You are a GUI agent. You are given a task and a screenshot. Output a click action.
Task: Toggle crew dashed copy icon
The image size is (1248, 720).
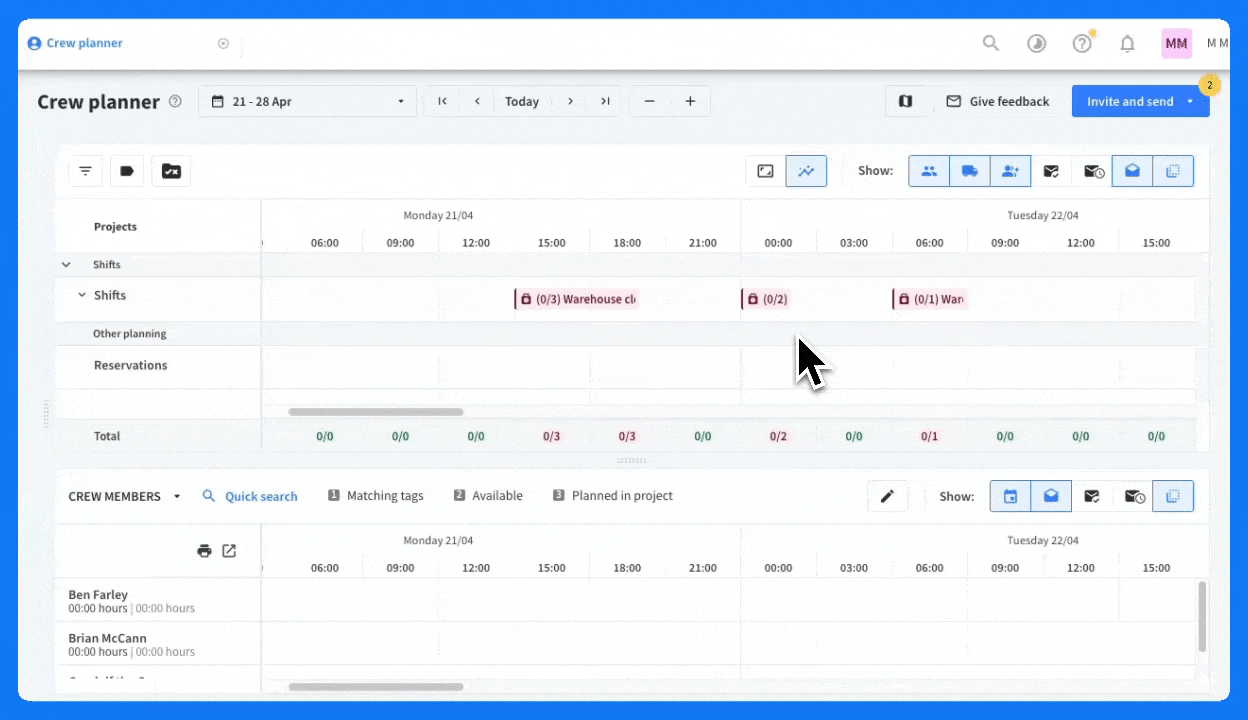click(x=1173, y=496)
